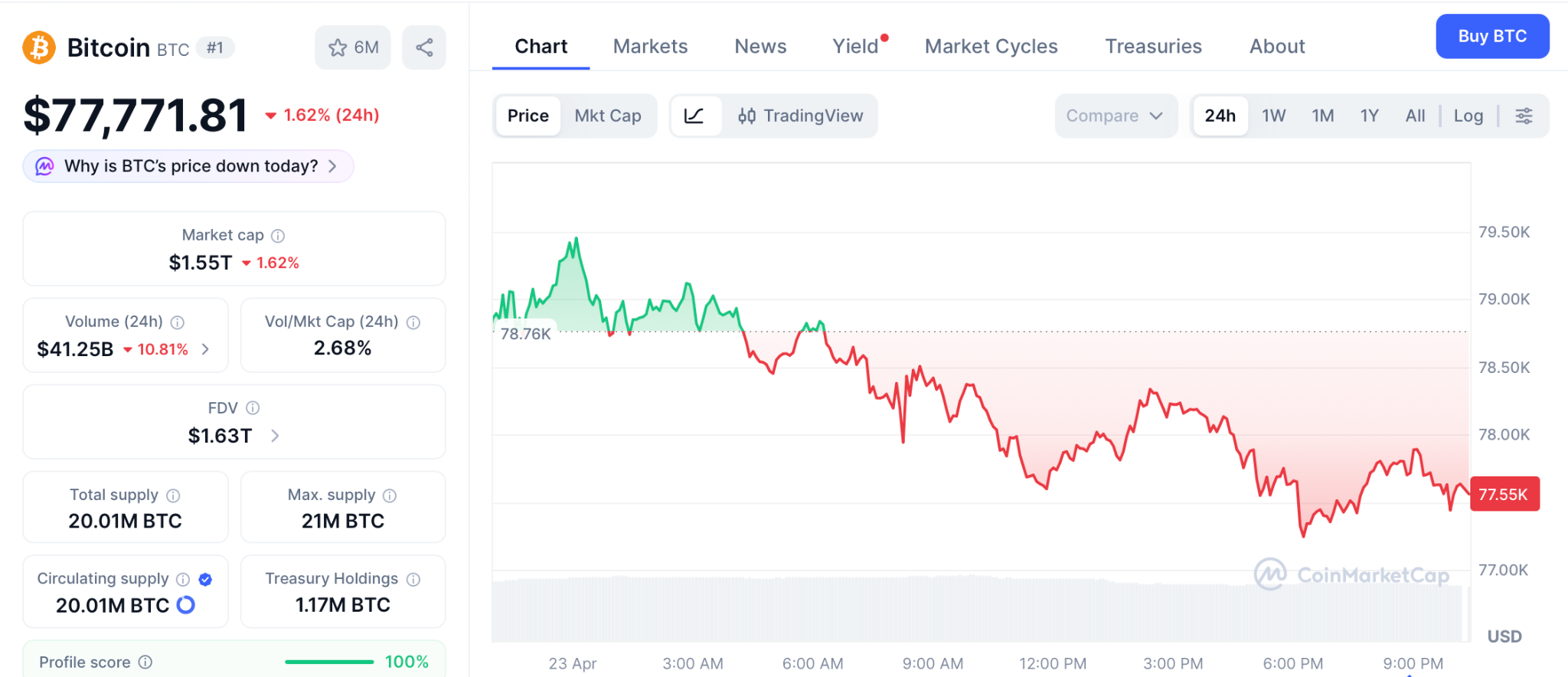This screenshot has height=677, width=1568.
Task: Click the star watchlist icon showing 6M
Action: [338, 47]
